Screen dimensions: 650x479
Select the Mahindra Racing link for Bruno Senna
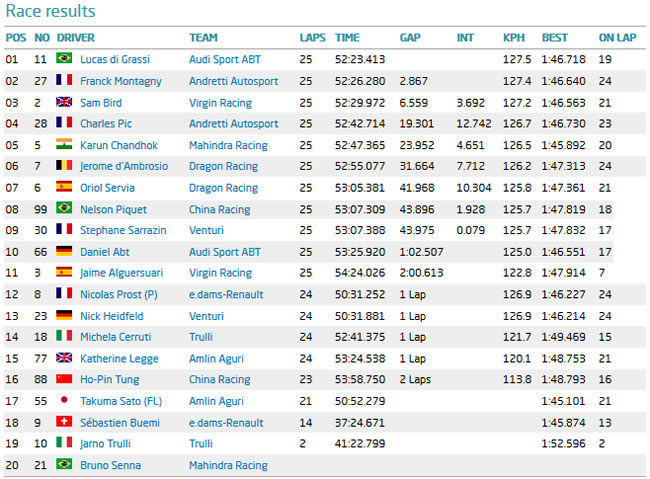point(228,465)
